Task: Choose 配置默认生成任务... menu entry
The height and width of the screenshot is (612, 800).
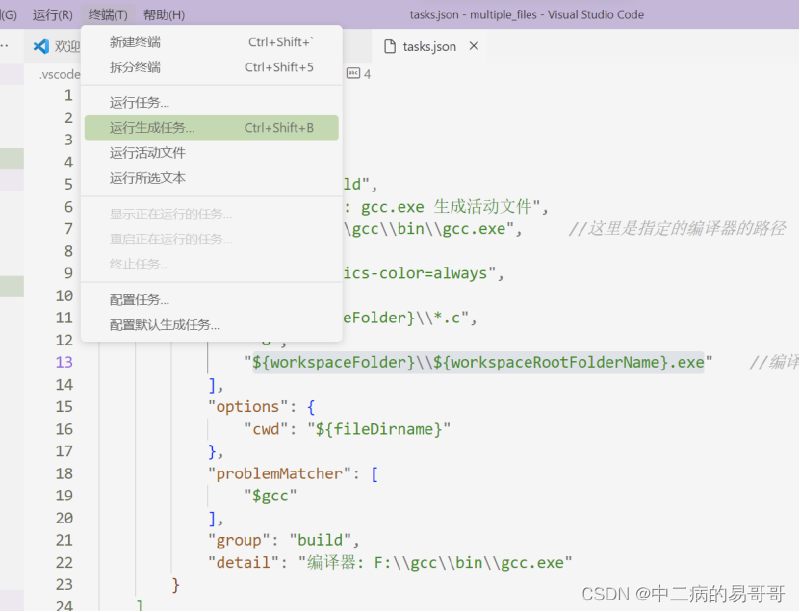Action: pyautogui.click(x=212, y=324)
